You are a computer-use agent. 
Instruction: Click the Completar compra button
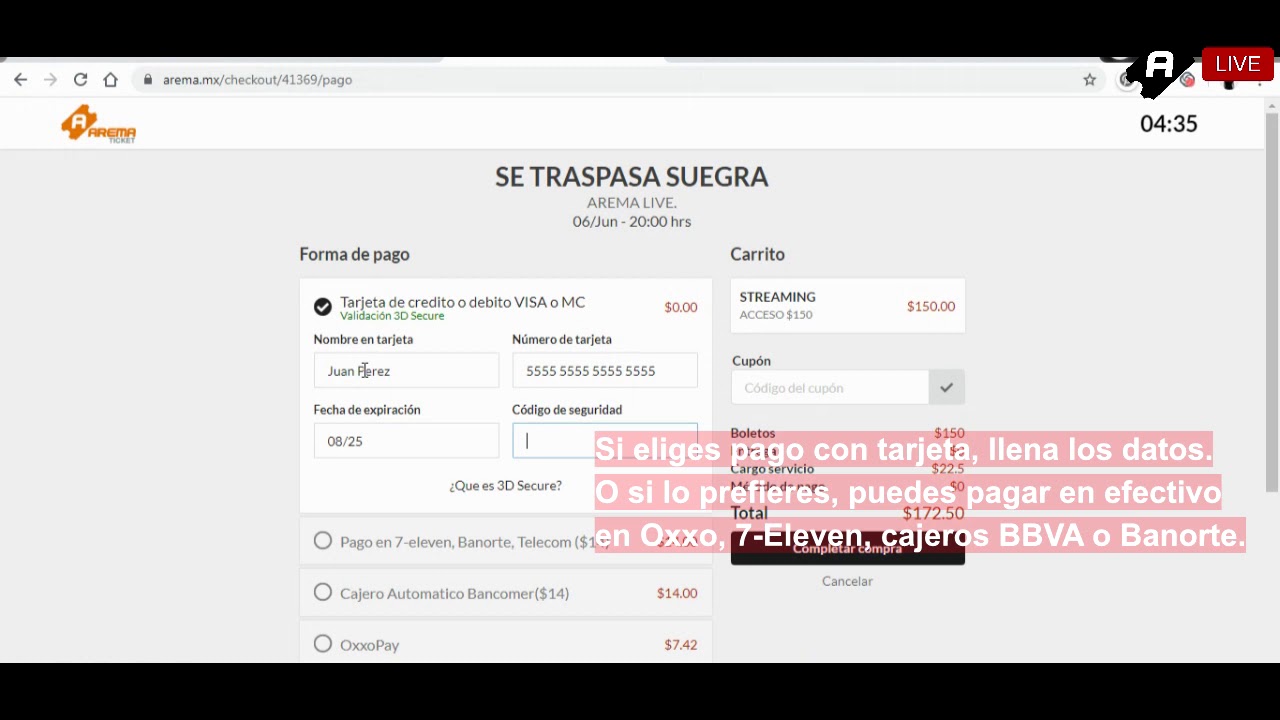847,548
